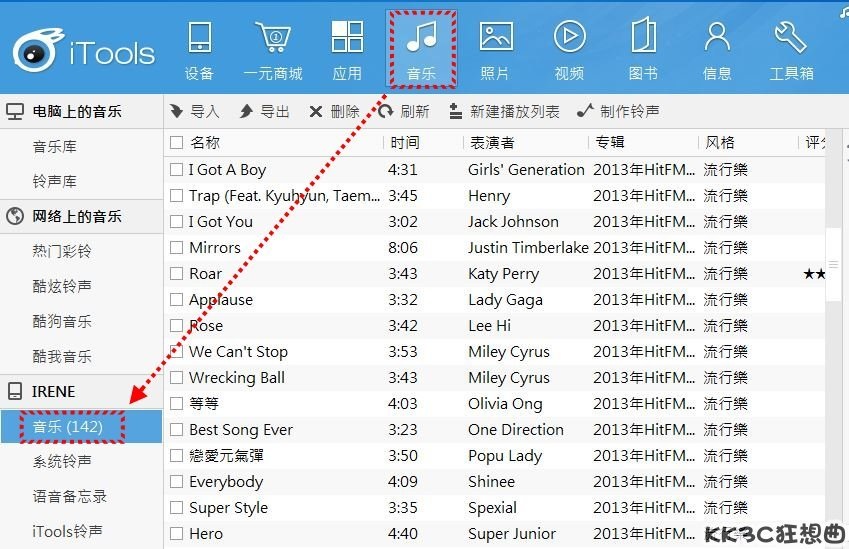
Task: Toggle the select-all checkbox beside 名称
Action: [x=177, y=142]
